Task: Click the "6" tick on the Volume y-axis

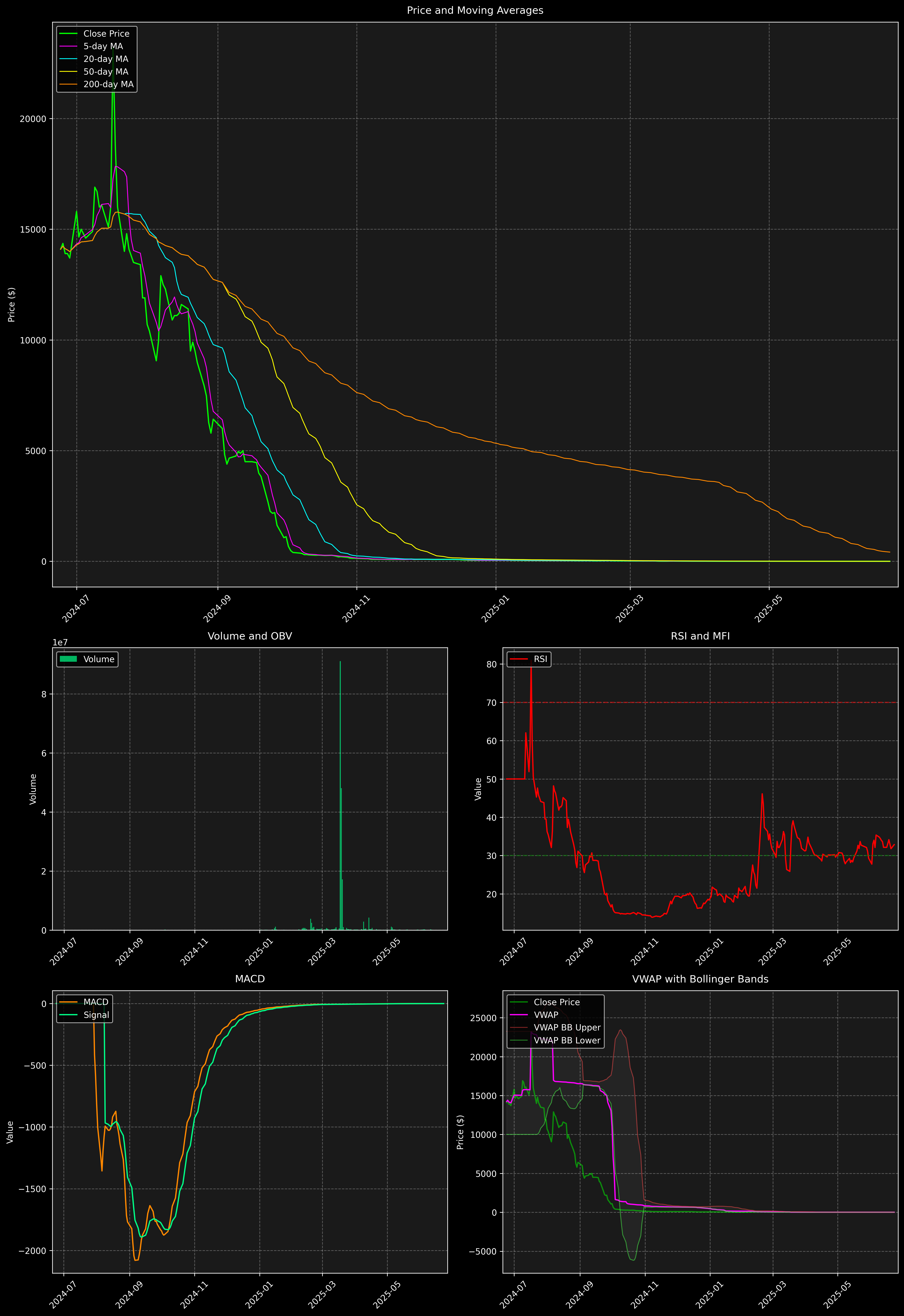Action: tap(44, 753)
